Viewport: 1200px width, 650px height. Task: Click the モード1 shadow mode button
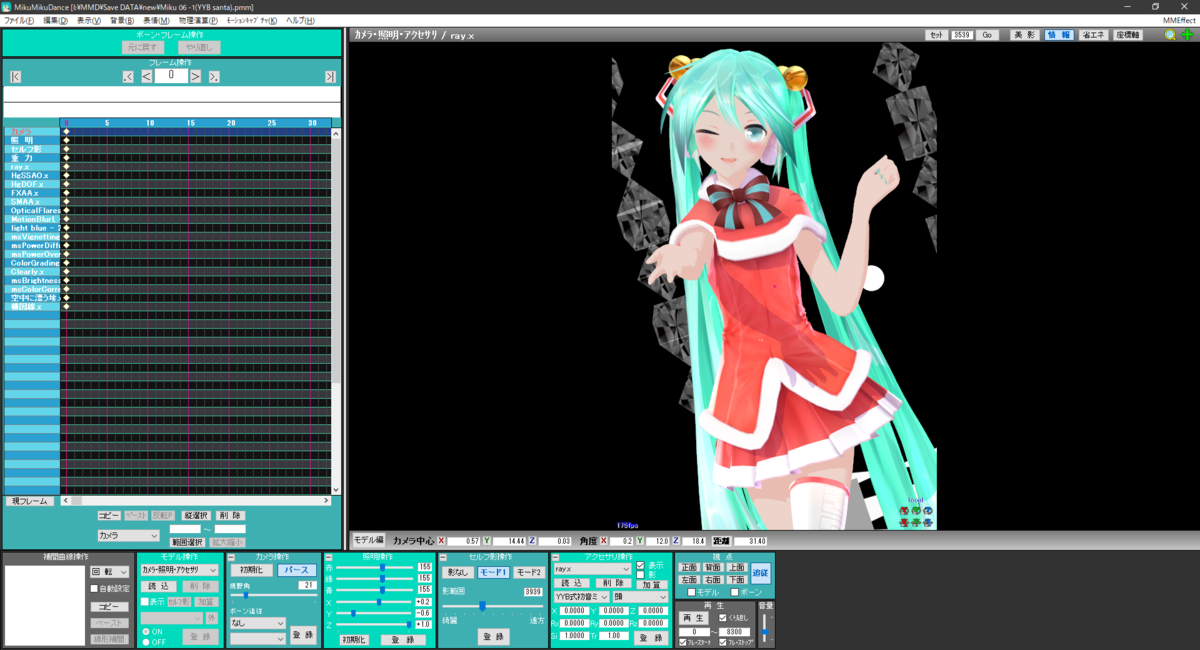(493, 572)
